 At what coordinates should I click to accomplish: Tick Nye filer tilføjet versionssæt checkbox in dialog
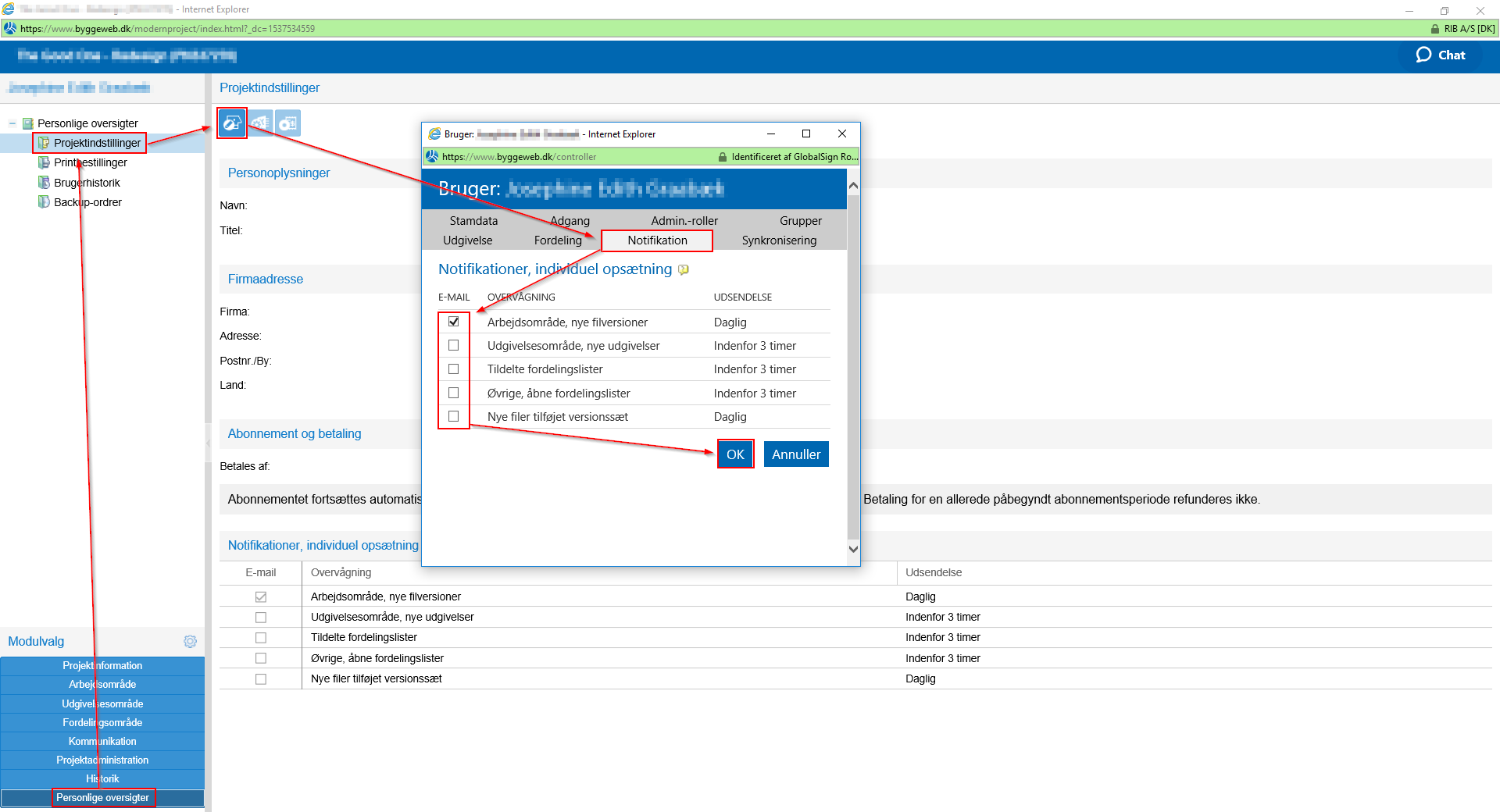453,416
